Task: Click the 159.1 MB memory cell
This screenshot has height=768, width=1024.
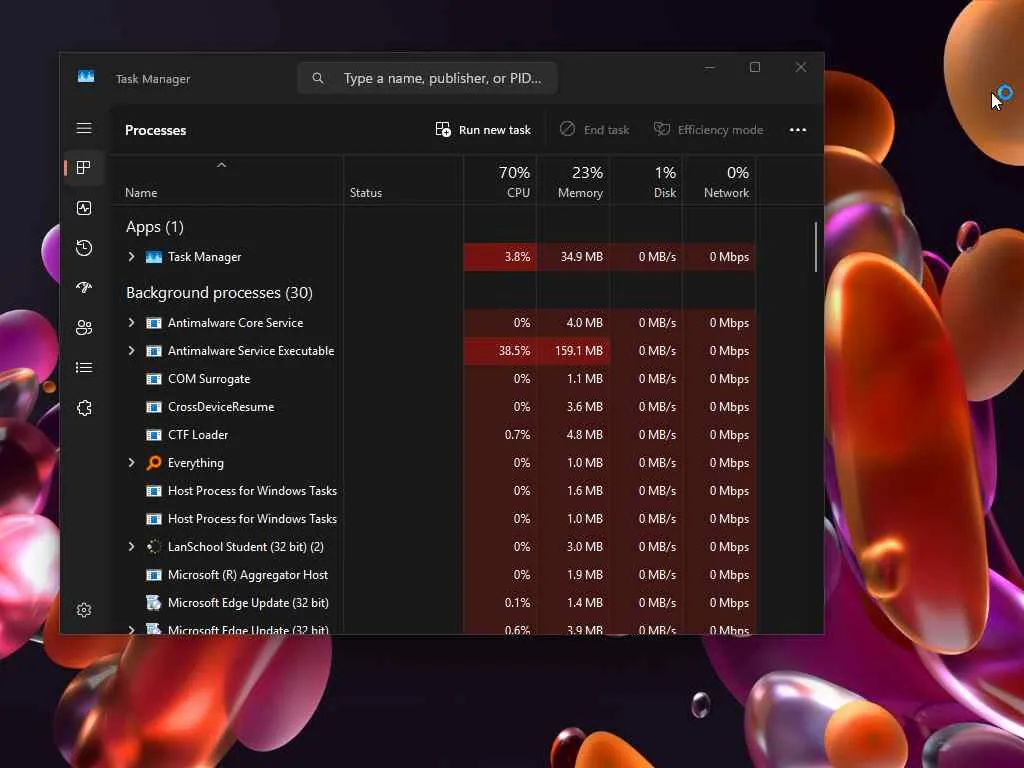Action: point(574,351)
